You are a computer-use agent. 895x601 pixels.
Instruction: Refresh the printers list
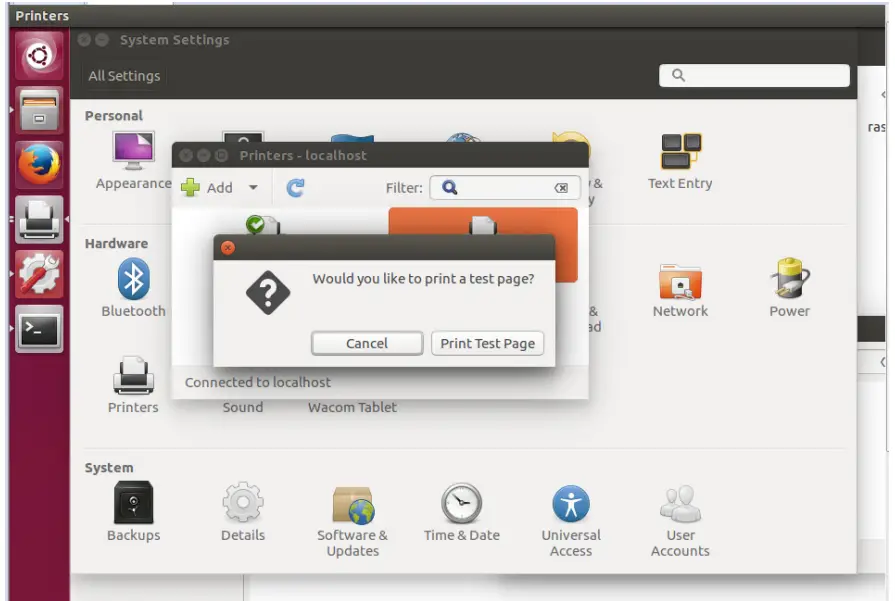click(295, 188)
